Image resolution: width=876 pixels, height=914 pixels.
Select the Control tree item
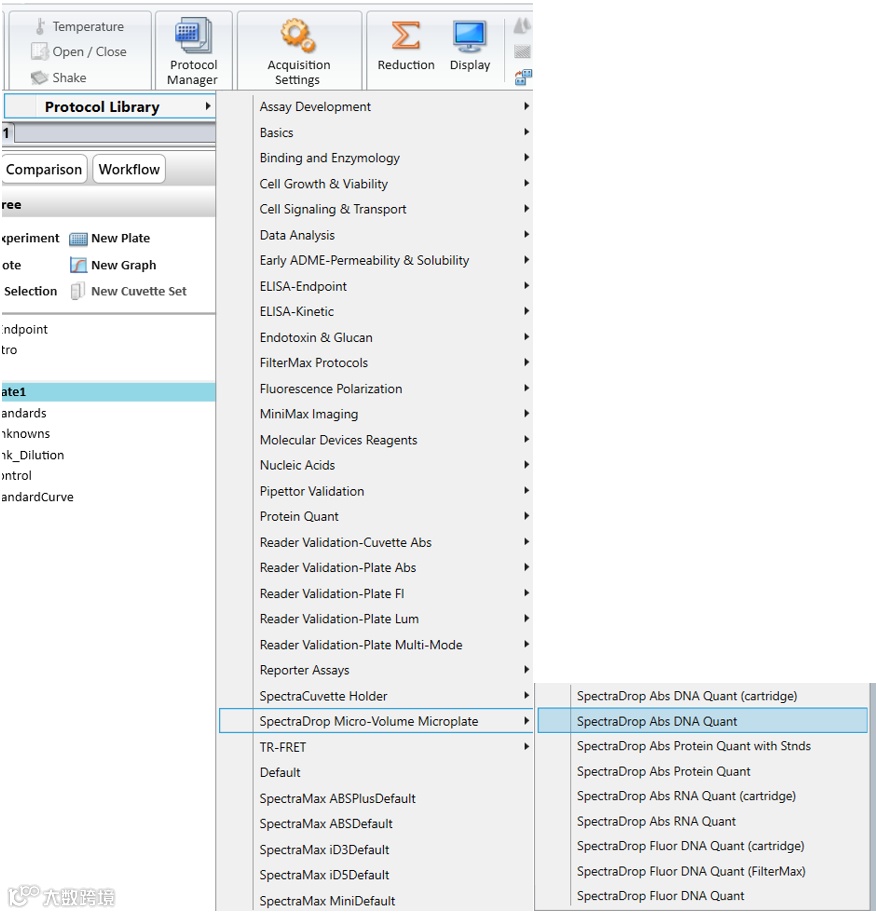click(16, 476)
